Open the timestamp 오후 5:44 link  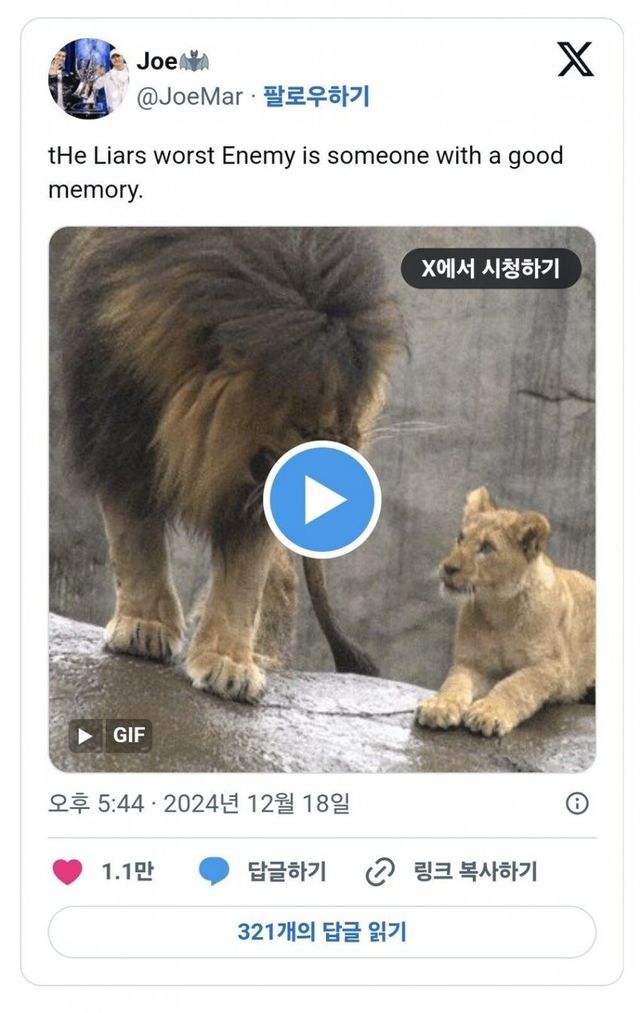(x=96, y=804)
